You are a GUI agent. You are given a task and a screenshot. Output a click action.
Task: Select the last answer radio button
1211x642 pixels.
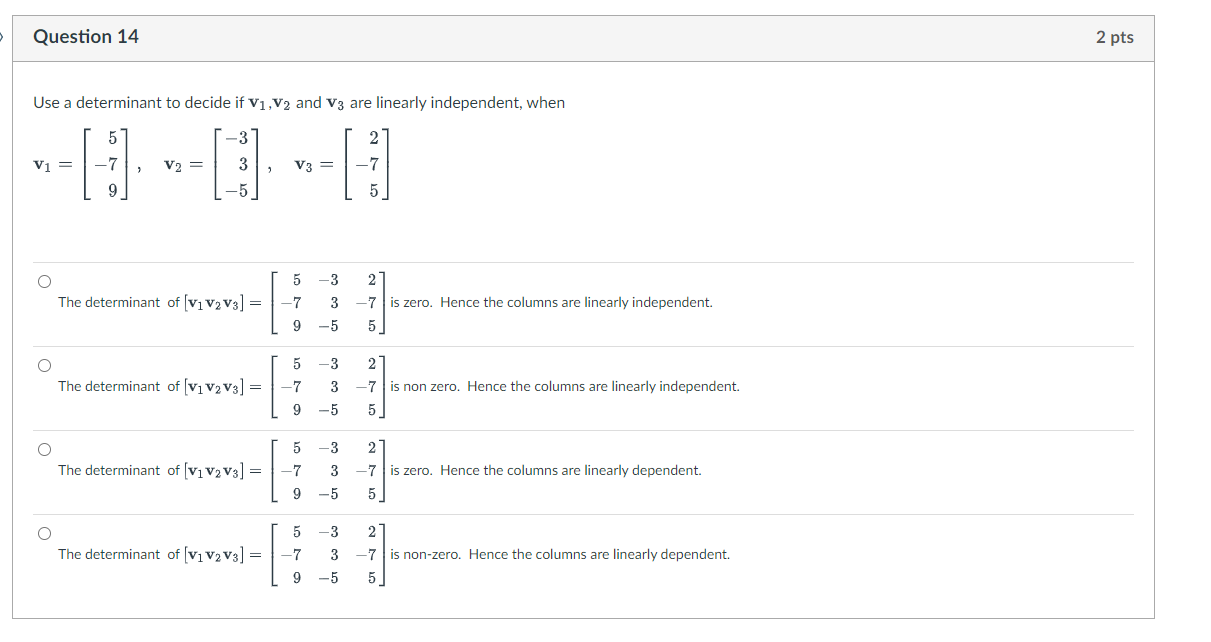44,532
